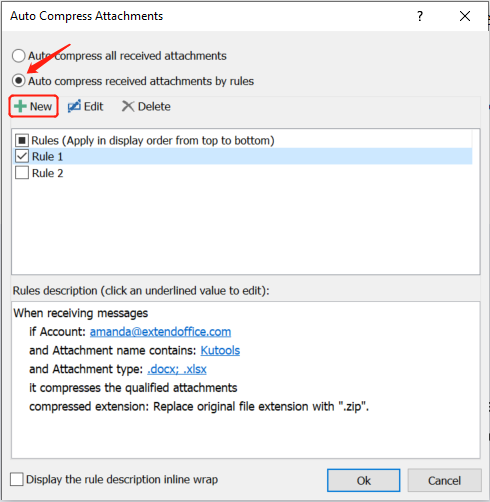Edit the .docx; .xlsx attachment type
Screen dimensions: 490x502
pos(177,369)
